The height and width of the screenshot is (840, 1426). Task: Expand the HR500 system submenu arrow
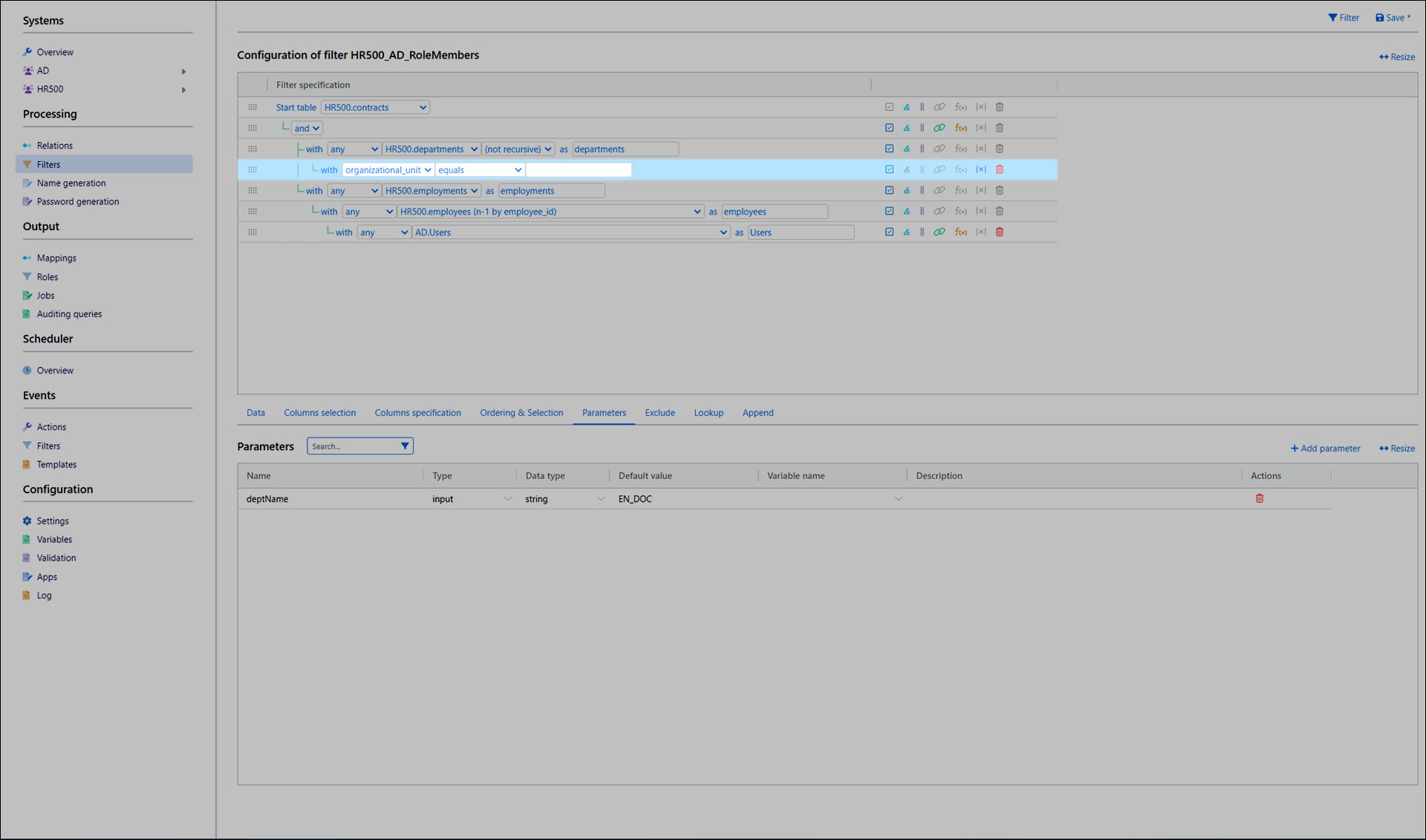click(x=183, y=90)
